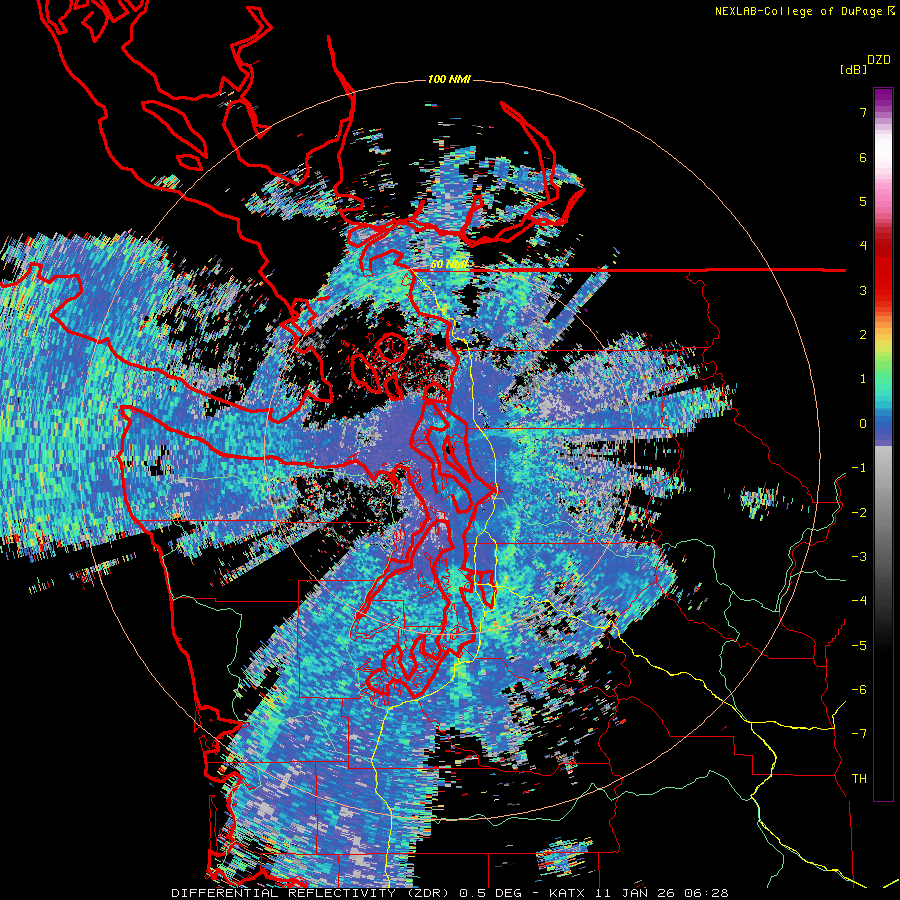Click the -1 scale tick label
The height and width of the screenshot is (900, 900).
pos(859,468)
